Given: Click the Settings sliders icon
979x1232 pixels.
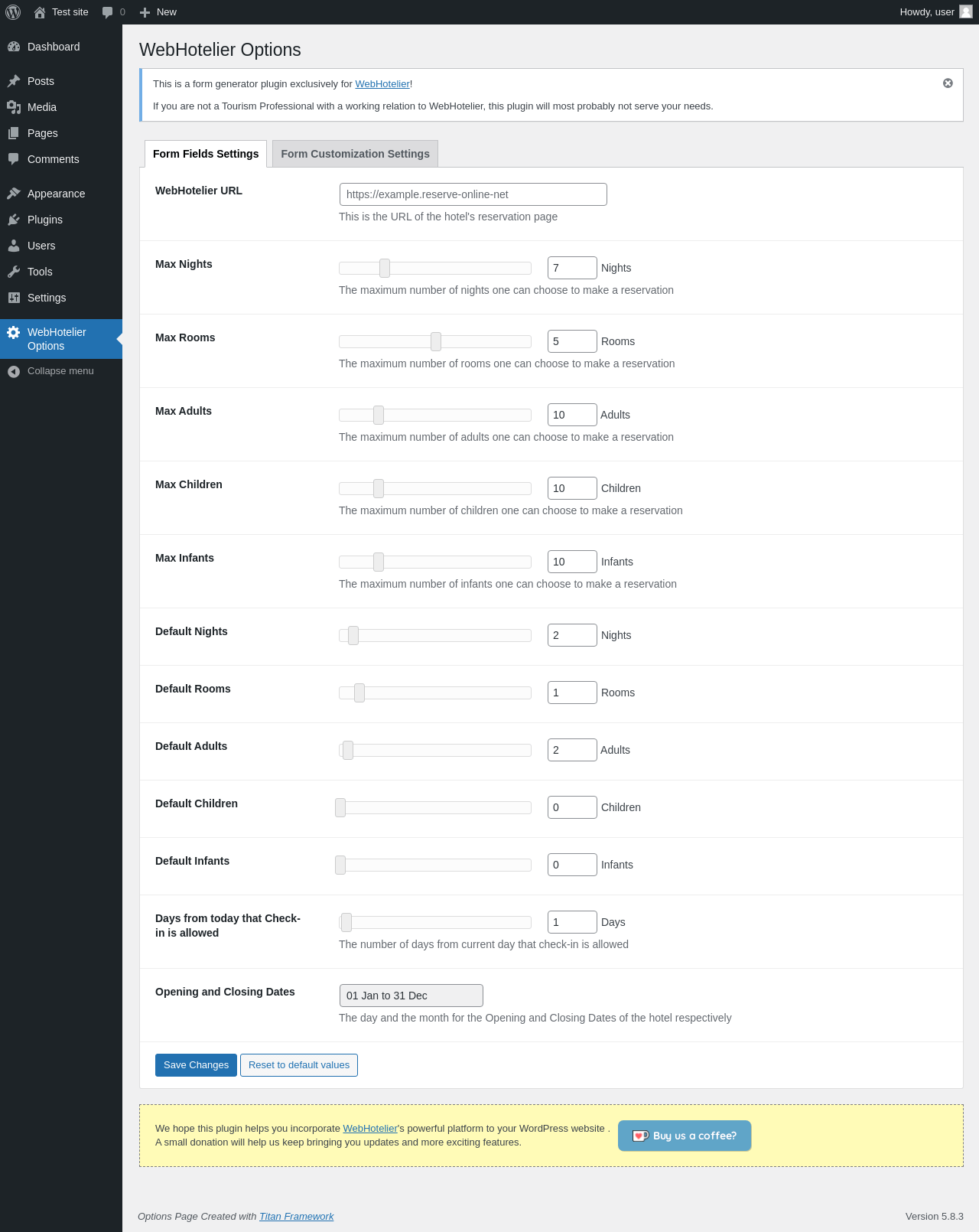Looking at the screenshot, I should point(14,298).
